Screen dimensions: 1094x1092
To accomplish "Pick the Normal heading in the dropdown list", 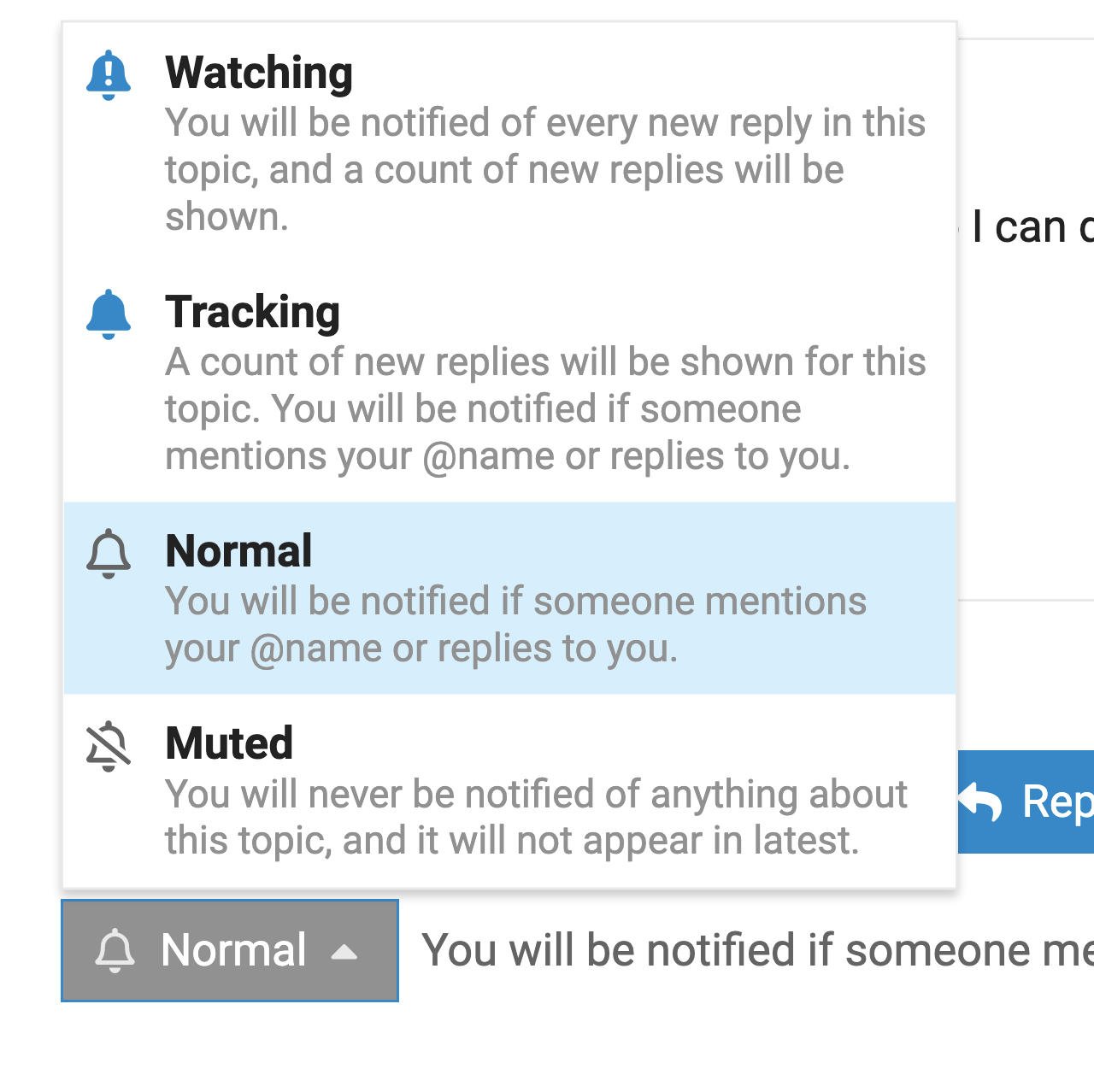I will (238, 551).
